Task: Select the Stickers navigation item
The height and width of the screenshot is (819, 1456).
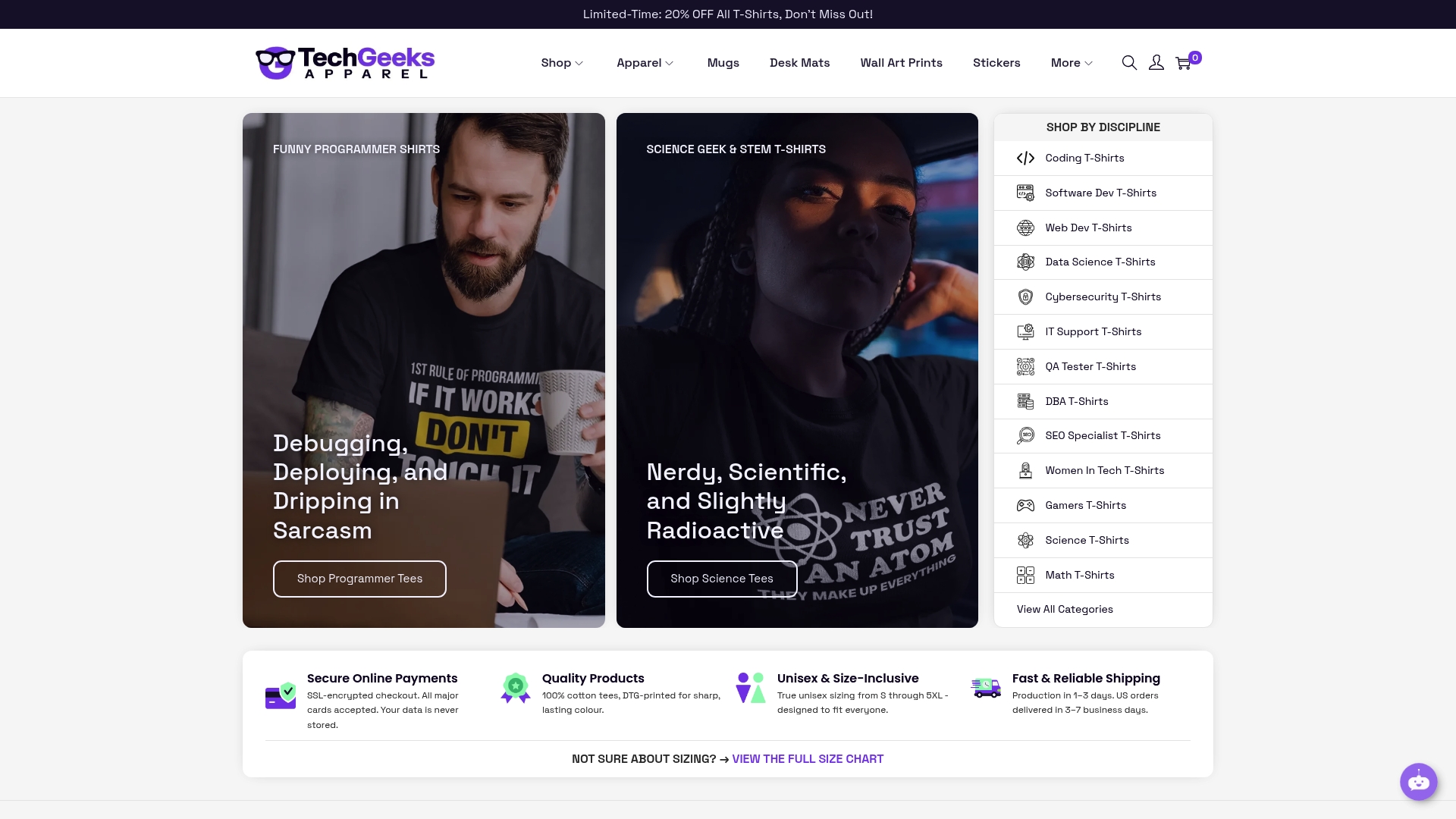Action: coord(996,62)
